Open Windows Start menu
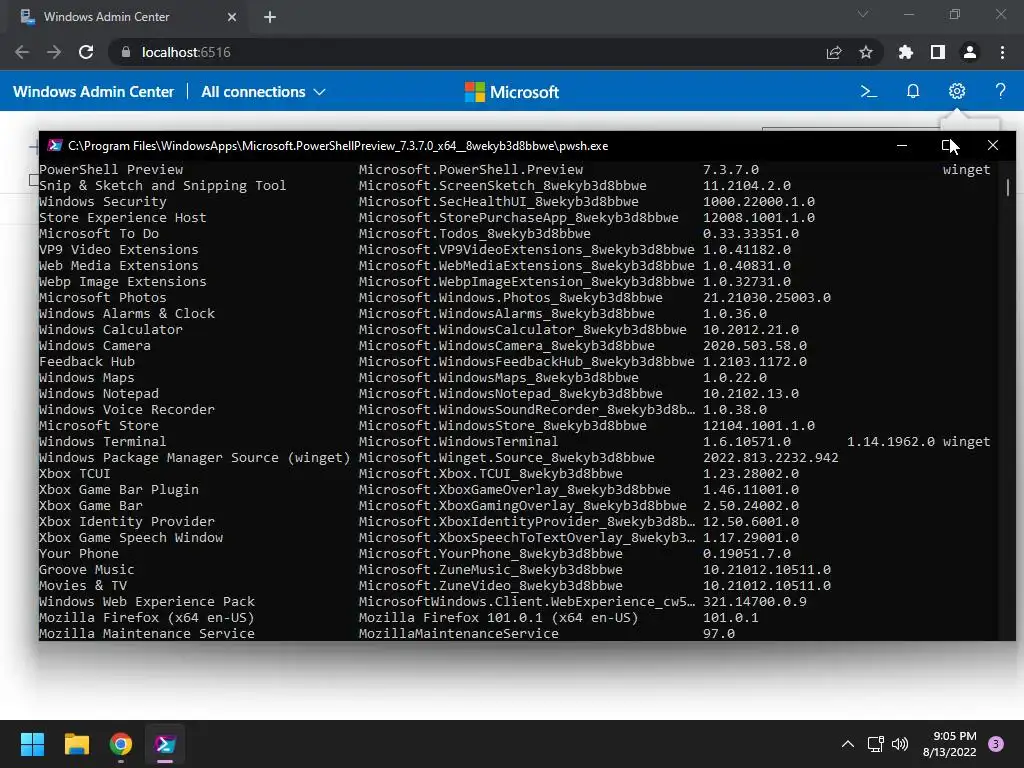 [32, 744]
